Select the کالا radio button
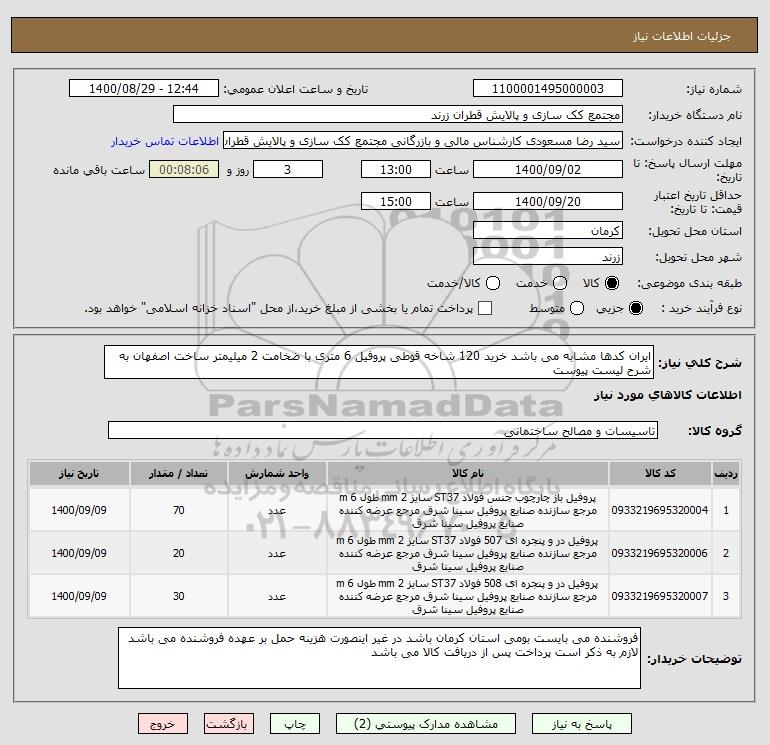 click(612, 283)
